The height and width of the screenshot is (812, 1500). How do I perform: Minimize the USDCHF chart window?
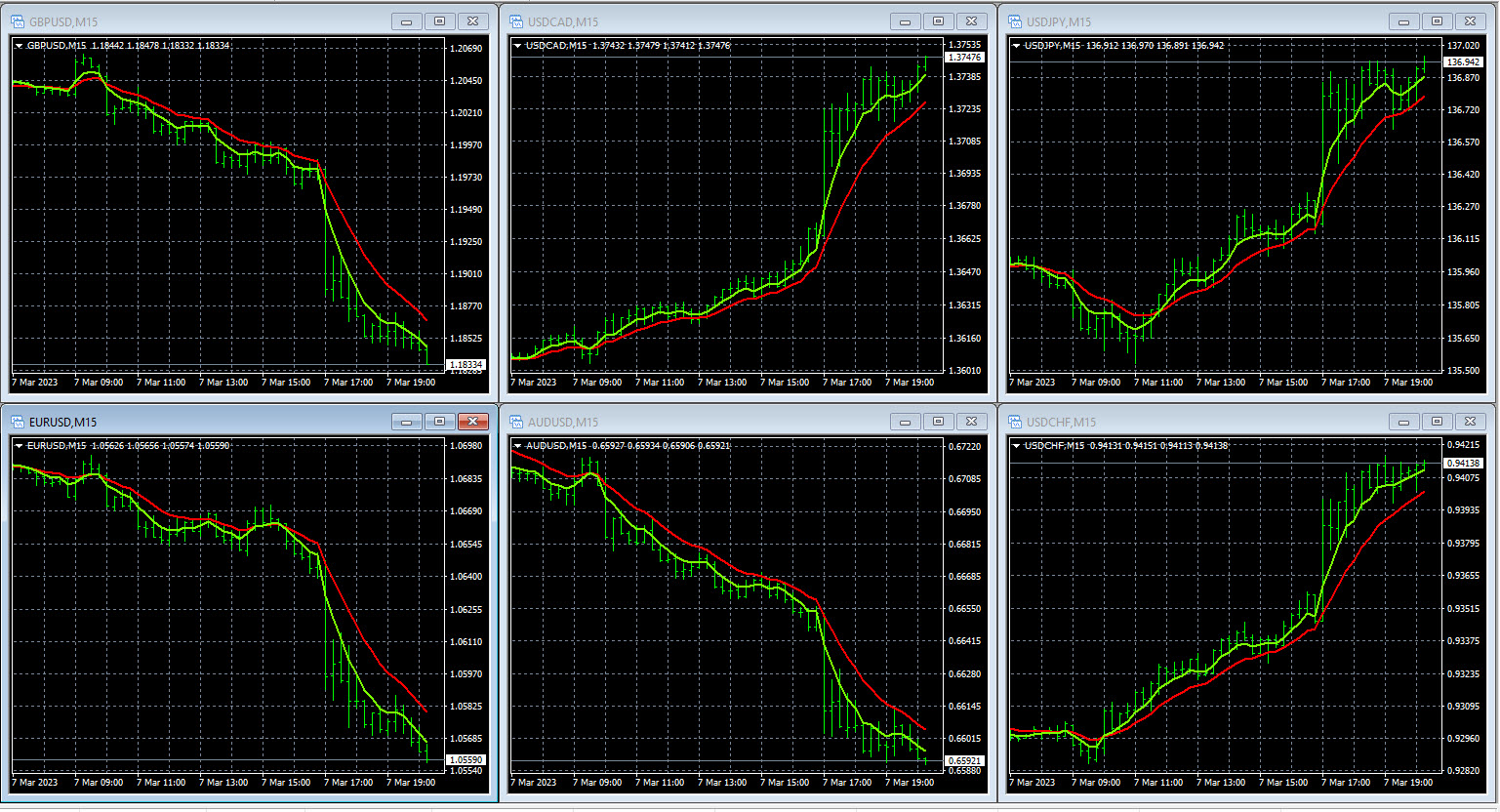(1404, 422)
